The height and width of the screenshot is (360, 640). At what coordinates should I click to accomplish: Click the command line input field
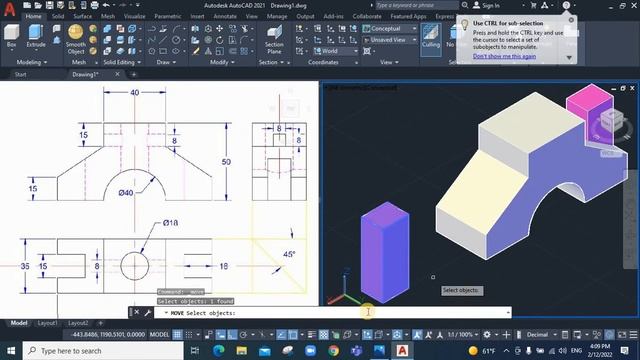point(333,313)
